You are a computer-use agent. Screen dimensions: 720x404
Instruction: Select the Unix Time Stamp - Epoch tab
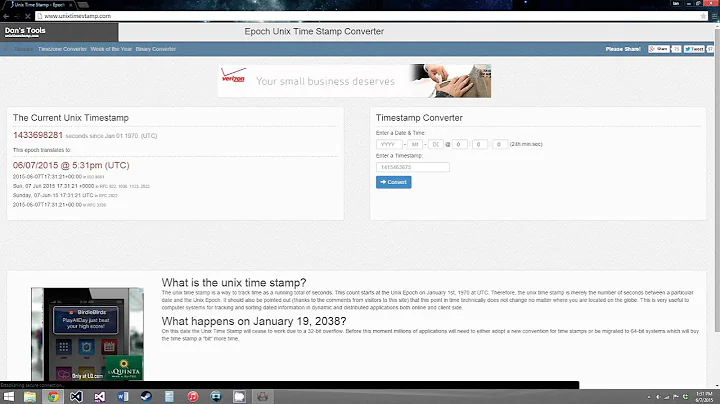(39, 5)
